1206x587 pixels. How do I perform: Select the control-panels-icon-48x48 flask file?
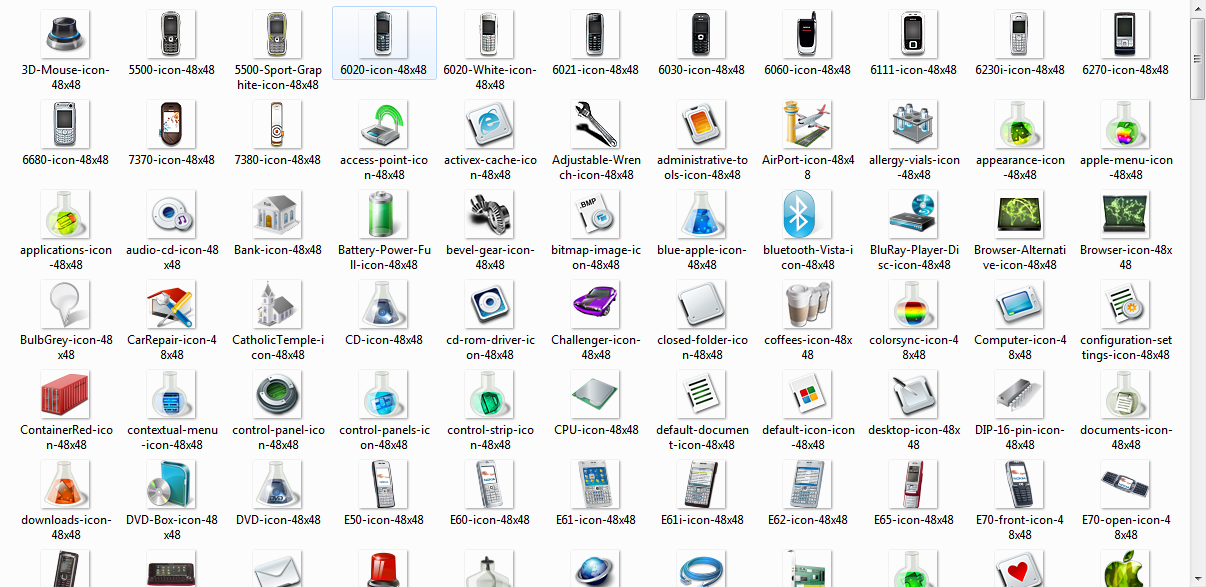click(x=384, y=394)
